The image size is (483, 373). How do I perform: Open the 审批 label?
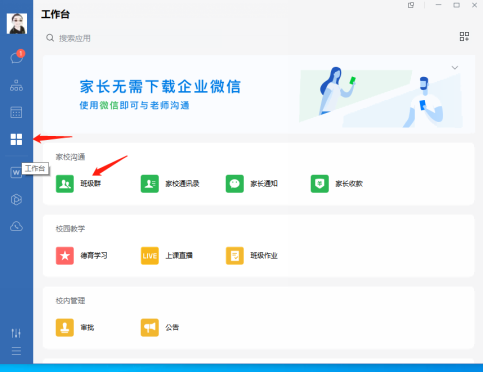tap(87, 328)
